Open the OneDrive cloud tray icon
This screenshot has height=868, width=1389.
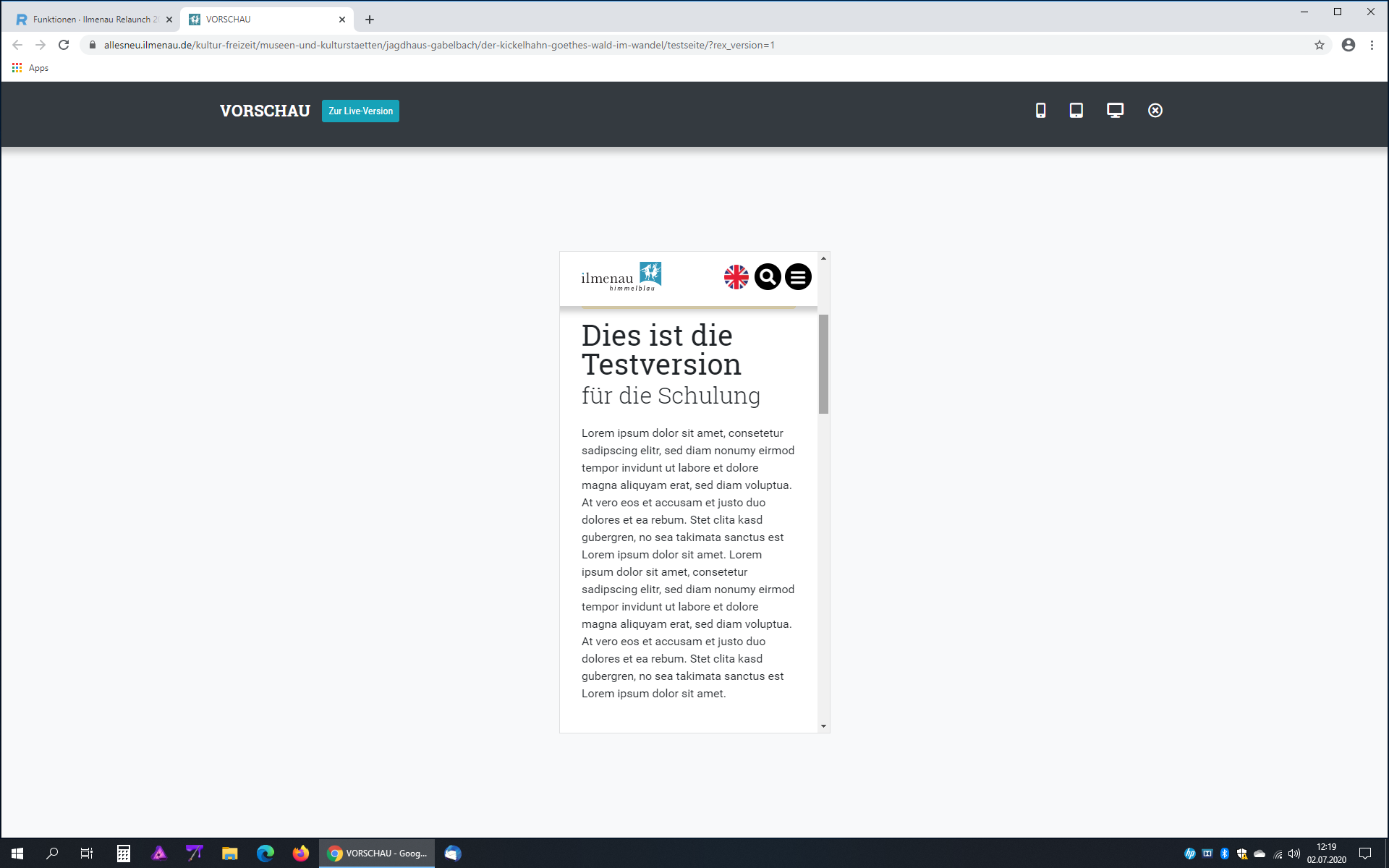[x=1260, y=854]
